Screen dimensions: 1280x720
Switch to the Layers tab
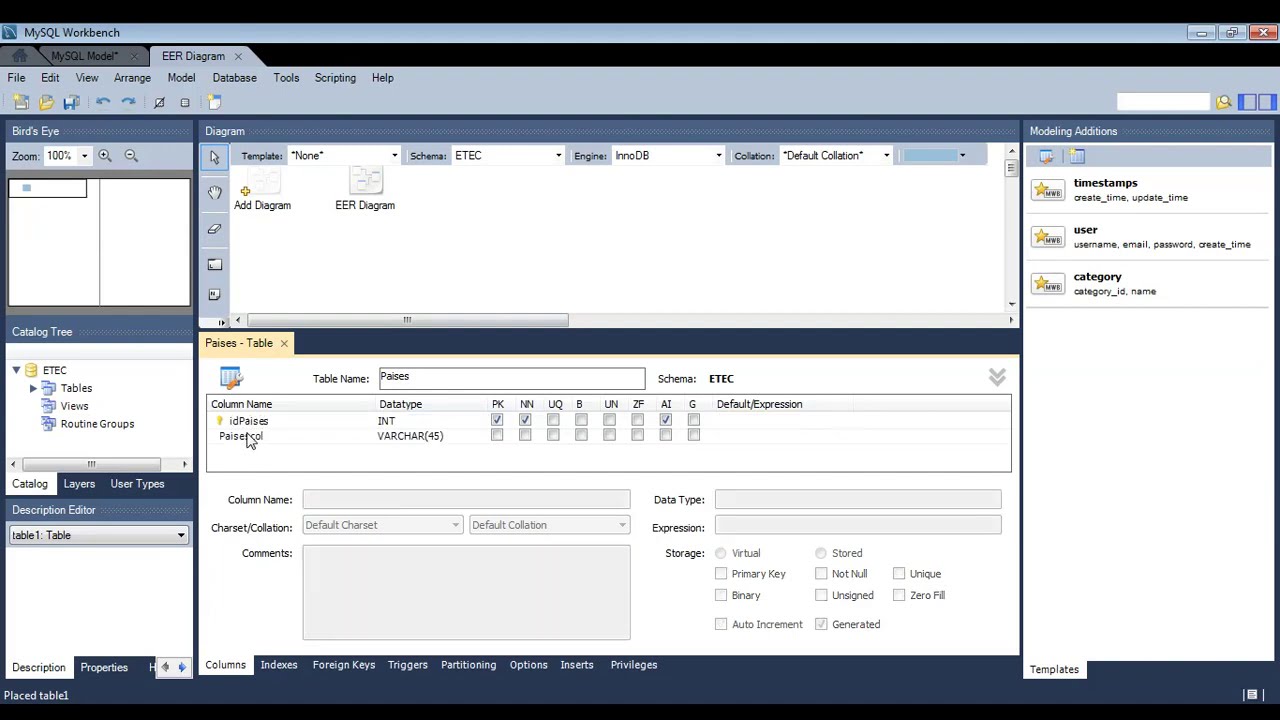79,484
